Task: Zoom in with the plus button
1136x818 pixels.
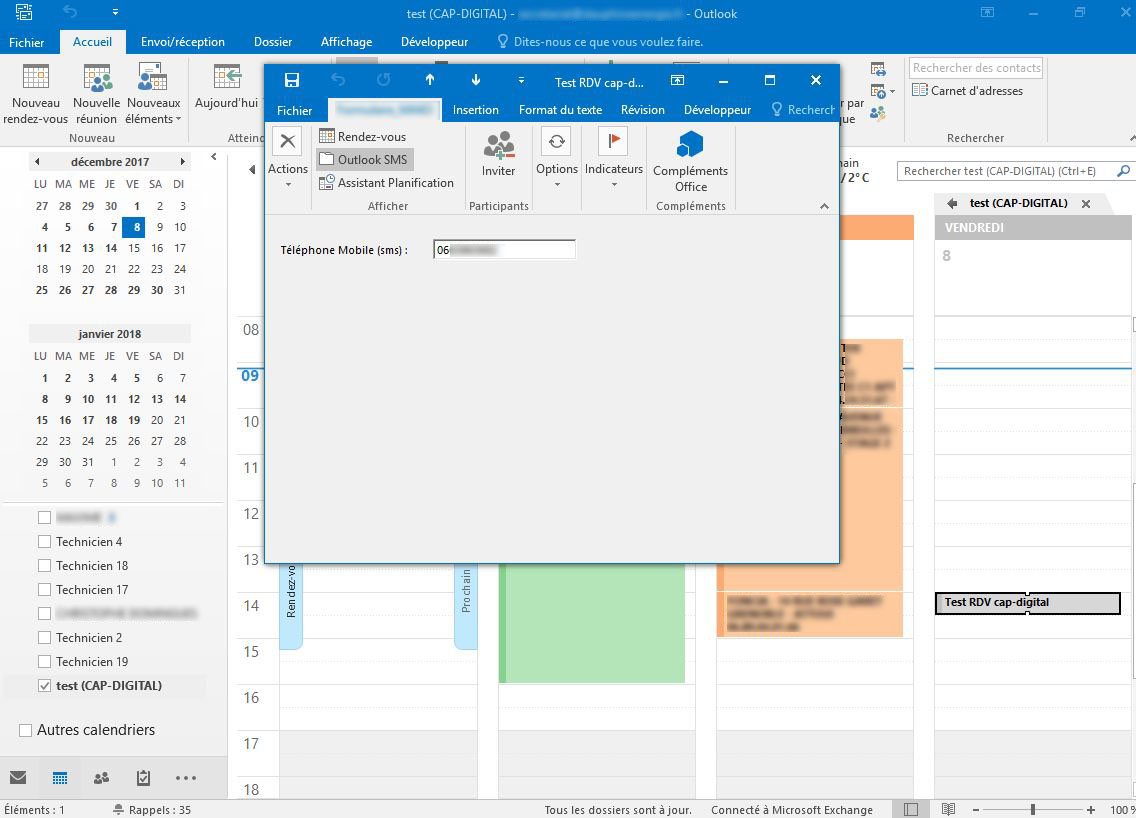Action: (1090, 809)
